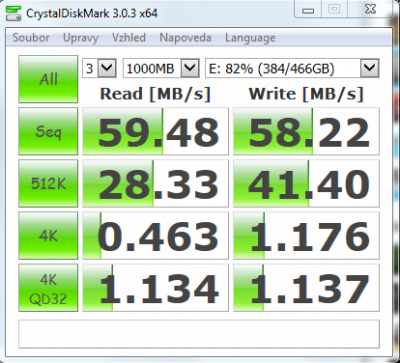
Task: Click the Seq read result 59.48
Action: pyautogui.click(x=156, y=131)
